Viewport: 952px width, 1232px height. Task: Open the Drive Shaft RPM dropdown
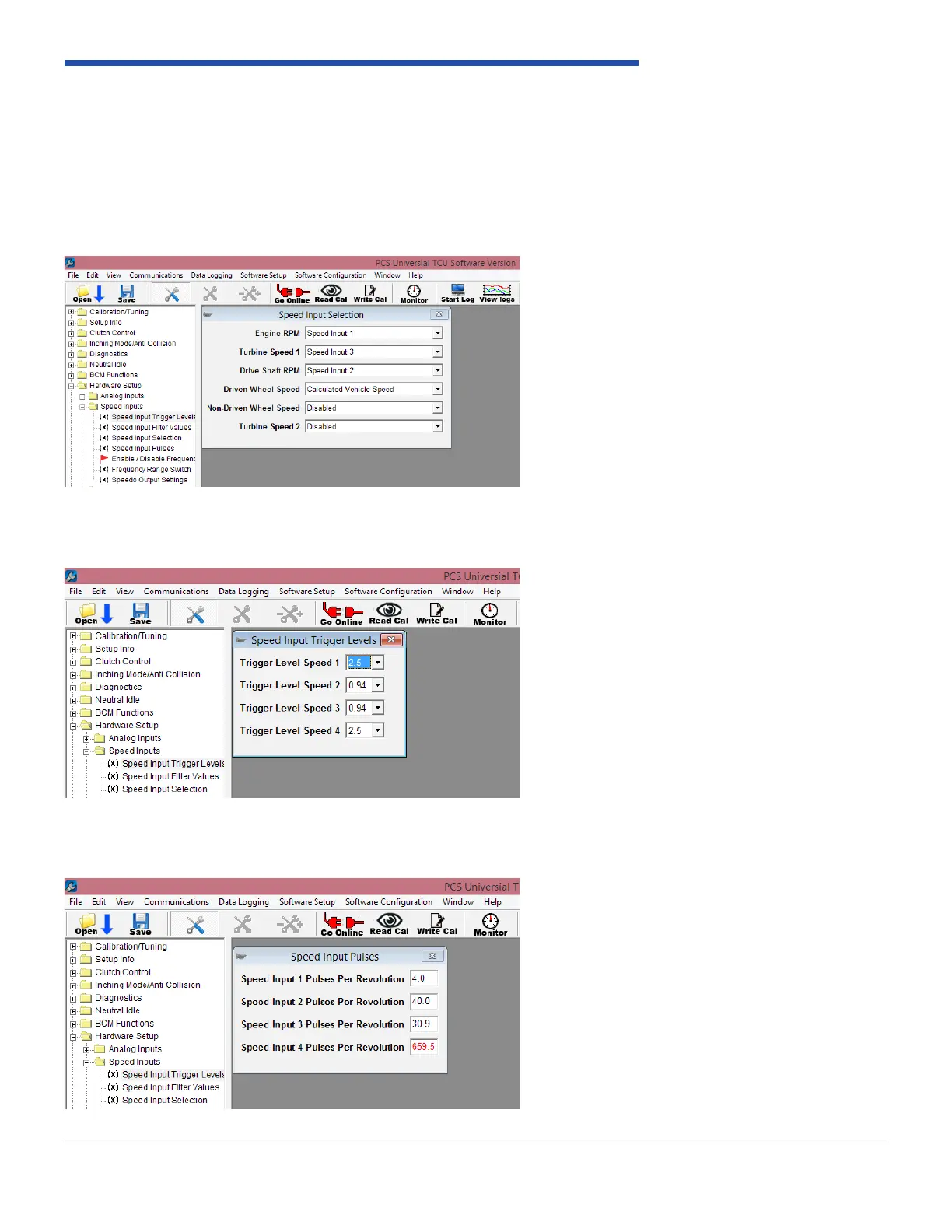click(437, 371)
